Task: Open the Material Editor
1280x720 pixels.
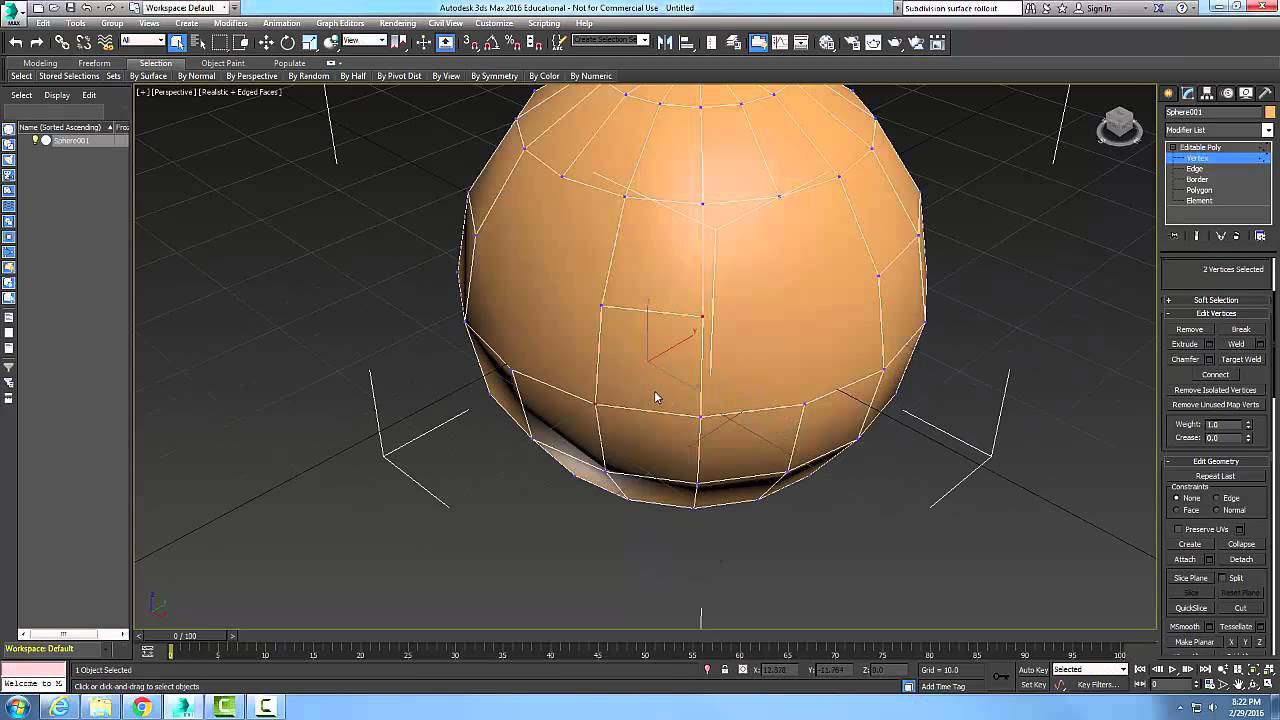Action: click(x=827, y=42)
